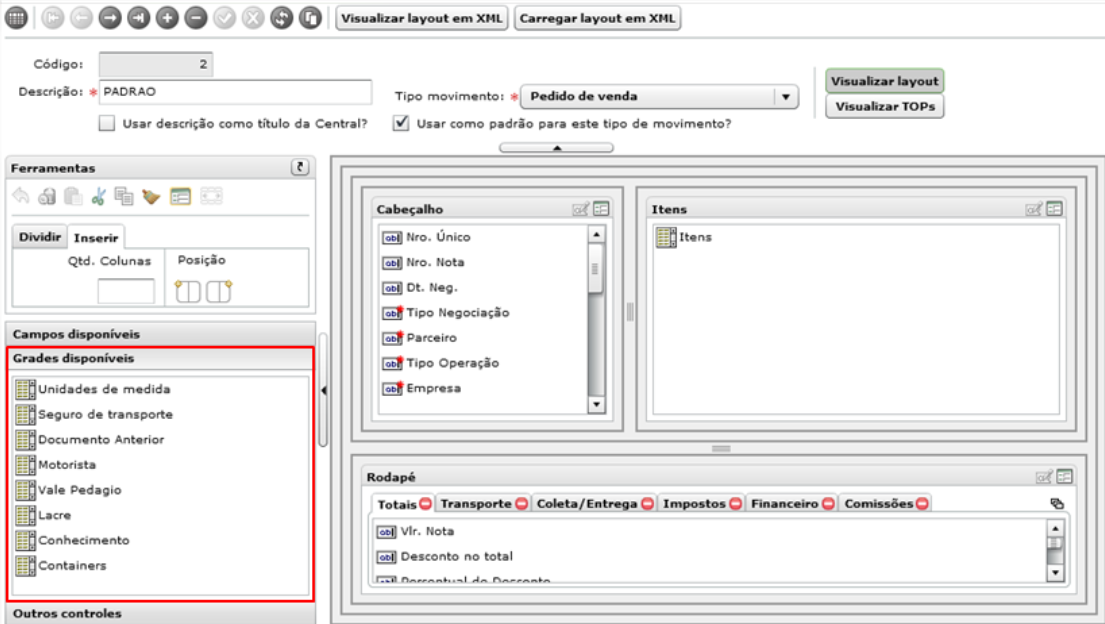Refresh record icon in top toolbar

(282, 18)
